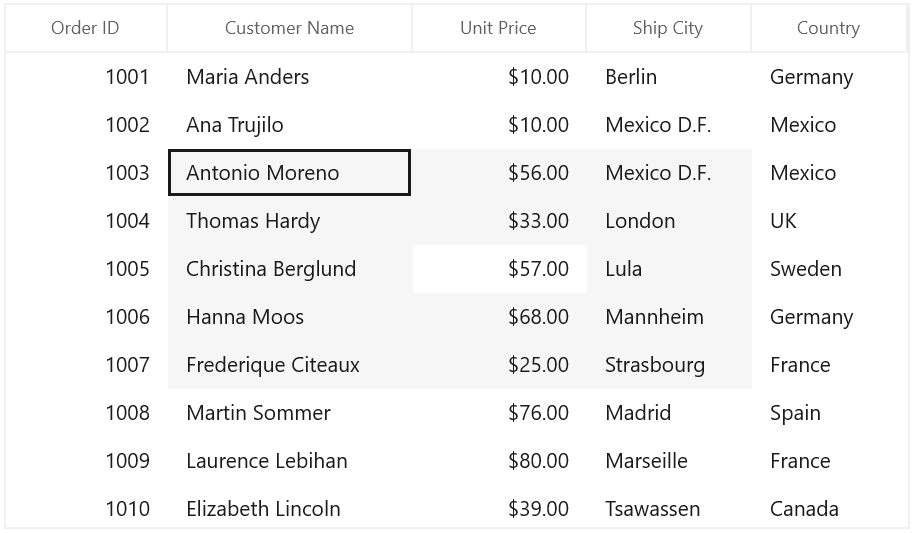Viewport: 914px width, 533px height.
Task: Select the Unit Price column header
Action: click(x=499, y=28)
